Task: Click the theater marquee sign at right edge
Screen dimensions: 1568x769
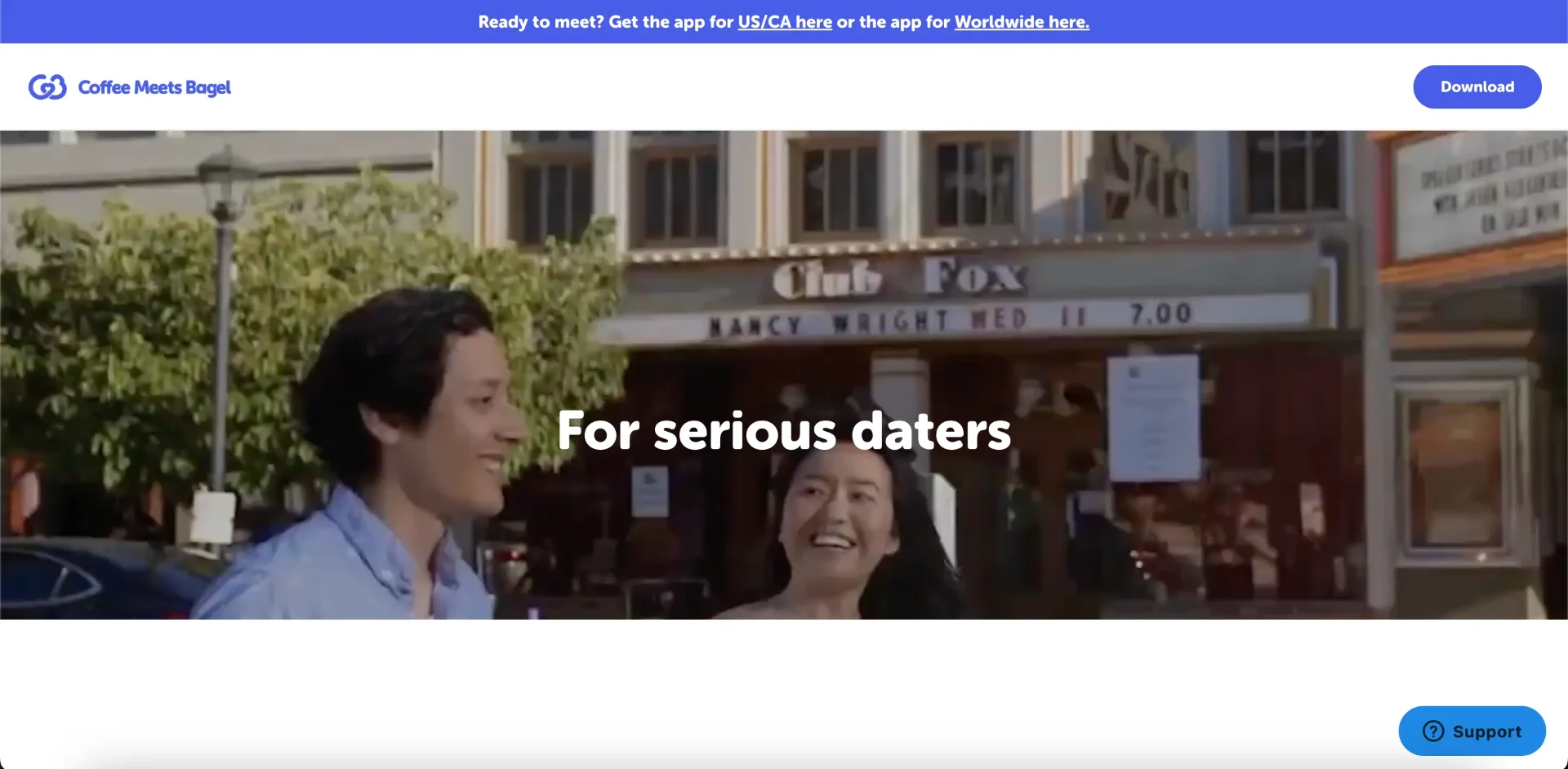Action: [1478, 196]
